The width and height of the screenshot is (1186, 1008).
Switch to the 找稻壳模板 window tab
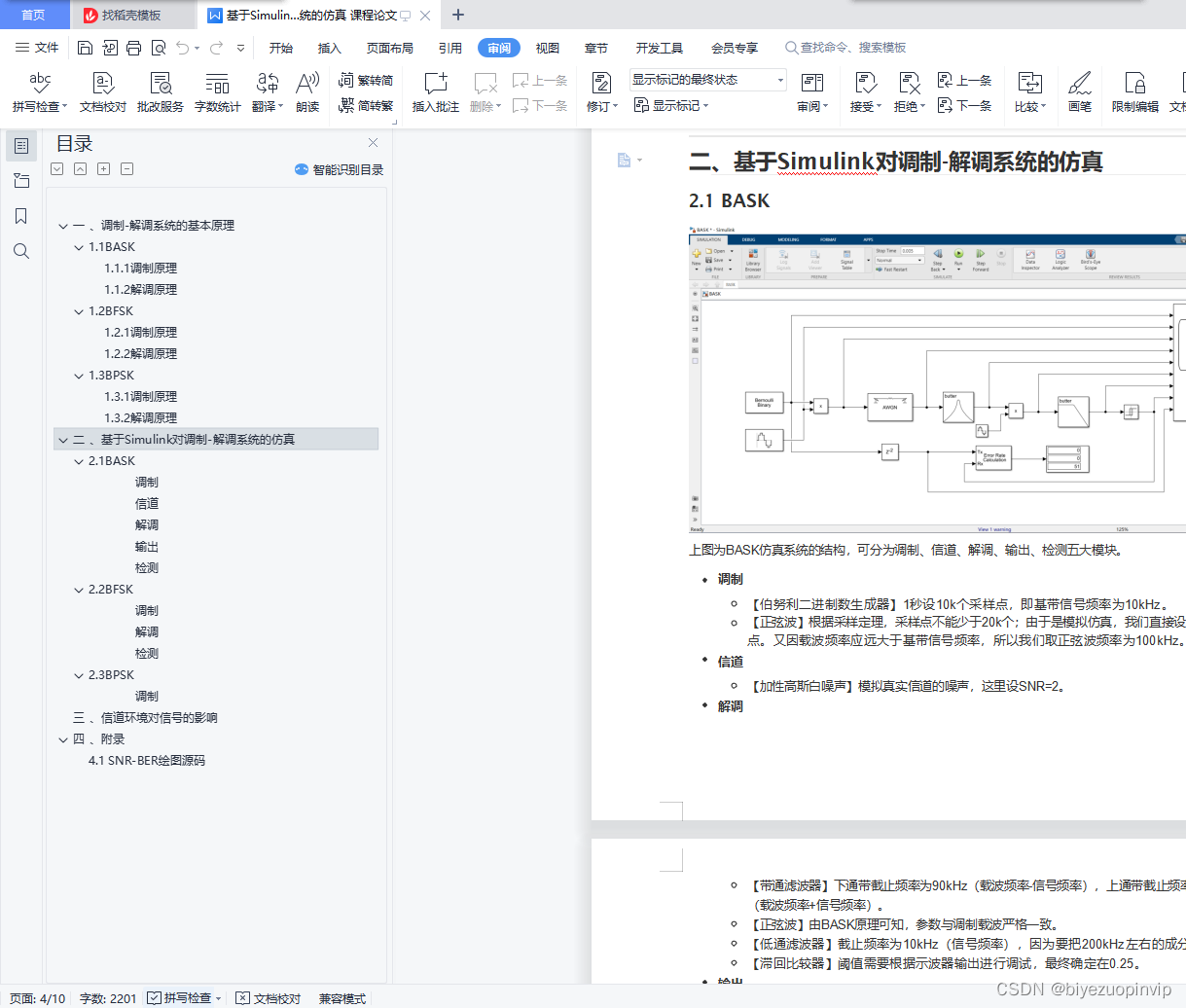coord(132,15)
